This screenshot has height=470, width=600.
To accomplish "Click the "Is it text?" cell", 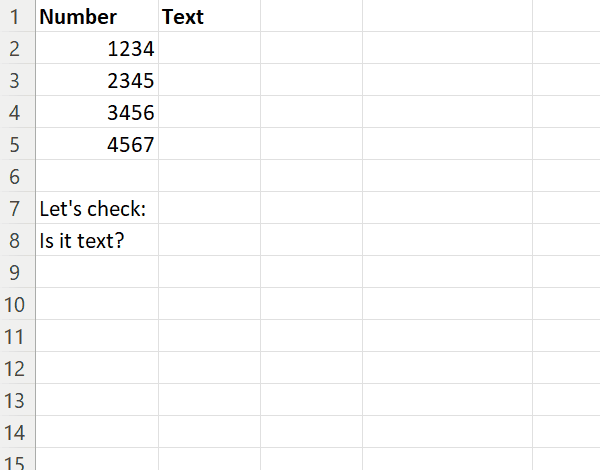I will 96,240.
